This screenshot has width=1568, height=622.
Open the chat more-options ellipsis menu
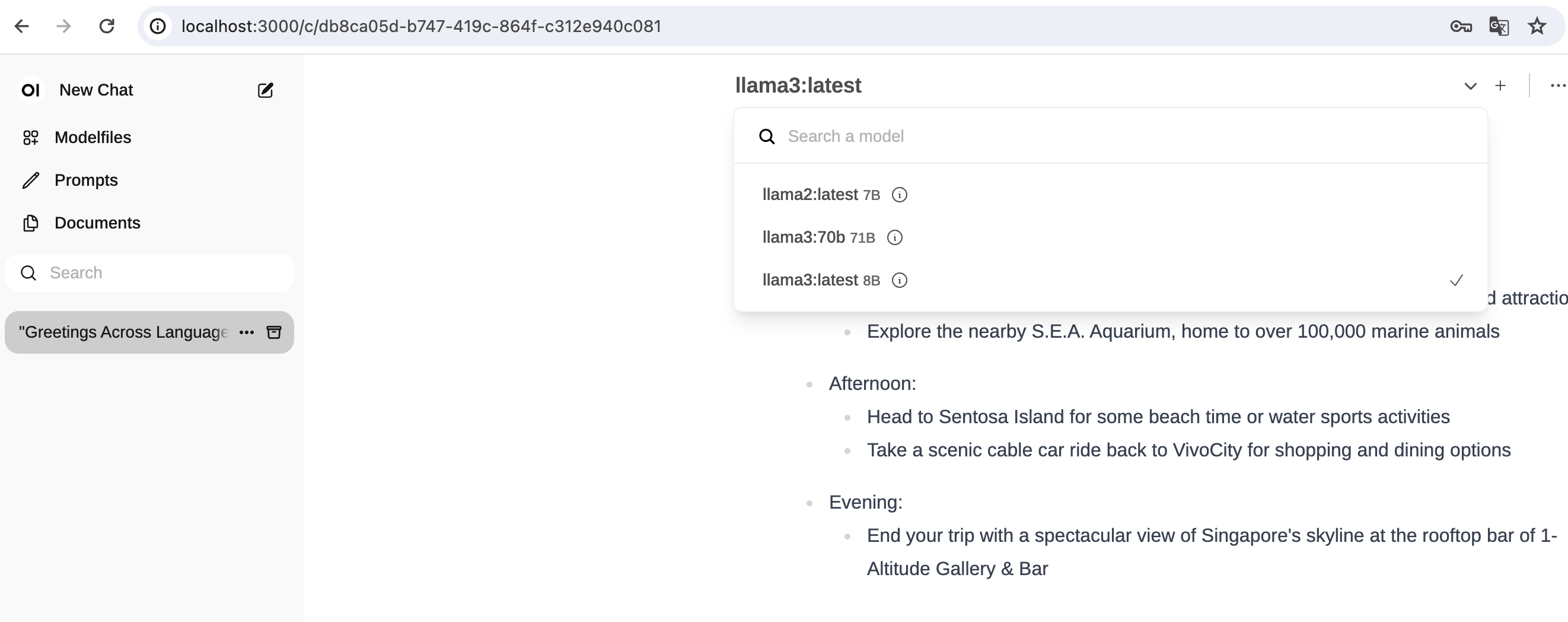[x=1557, y=86]
